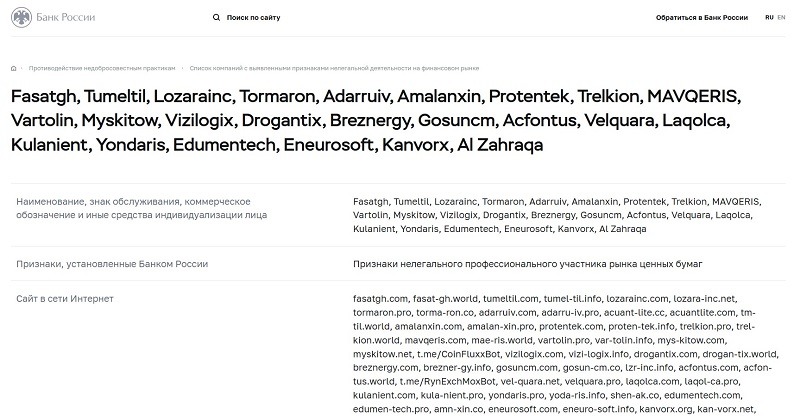The height and width of the screenshot is (416, 800).
Task: Click 'Признаки, установленные Банком России' label
Action: point(112,264)
